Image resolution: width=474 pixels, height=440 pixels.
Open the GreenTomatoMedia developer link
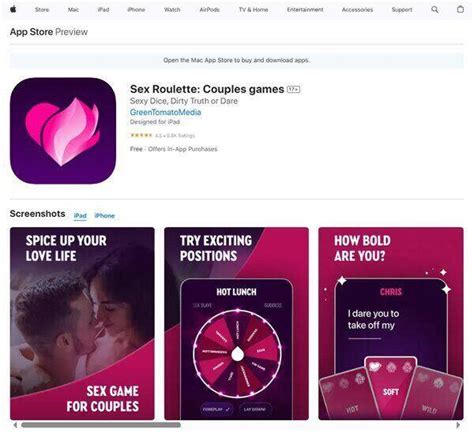click(x=165, y=112)
